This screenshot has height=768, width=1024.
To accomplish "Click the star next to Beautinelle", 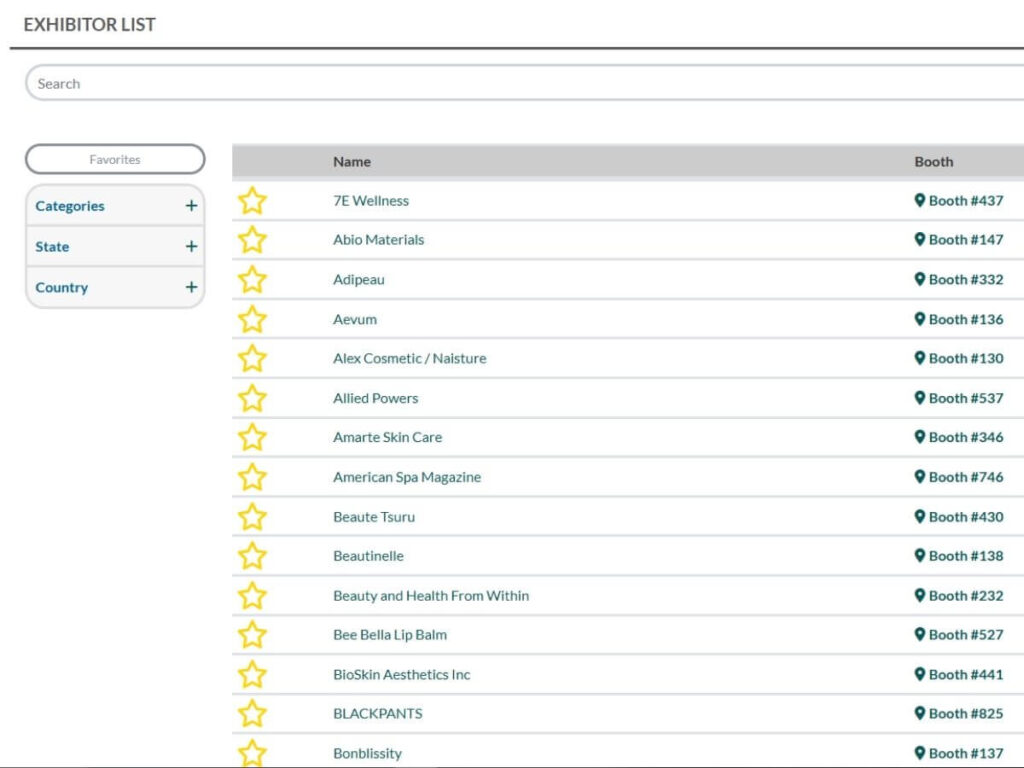I will point(252,556).
